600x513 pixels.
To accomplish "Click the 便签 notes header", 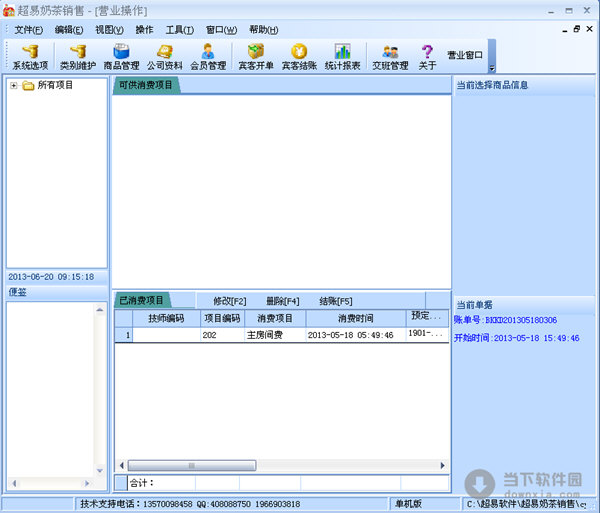I will coord(56,292).
